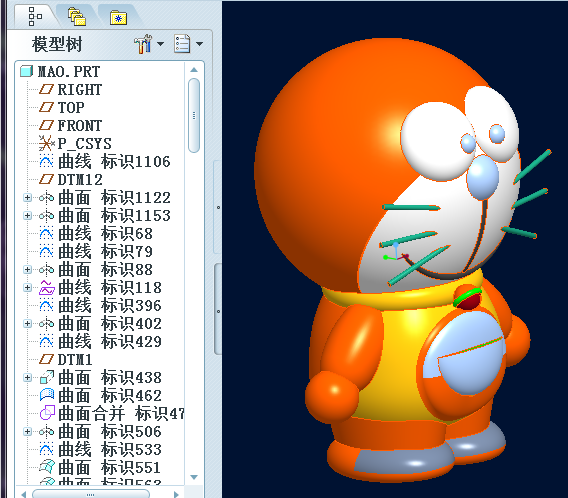The image size is (568, 498).
Task: Expand the 曲面 标识438 node
Action: [28, 378]
